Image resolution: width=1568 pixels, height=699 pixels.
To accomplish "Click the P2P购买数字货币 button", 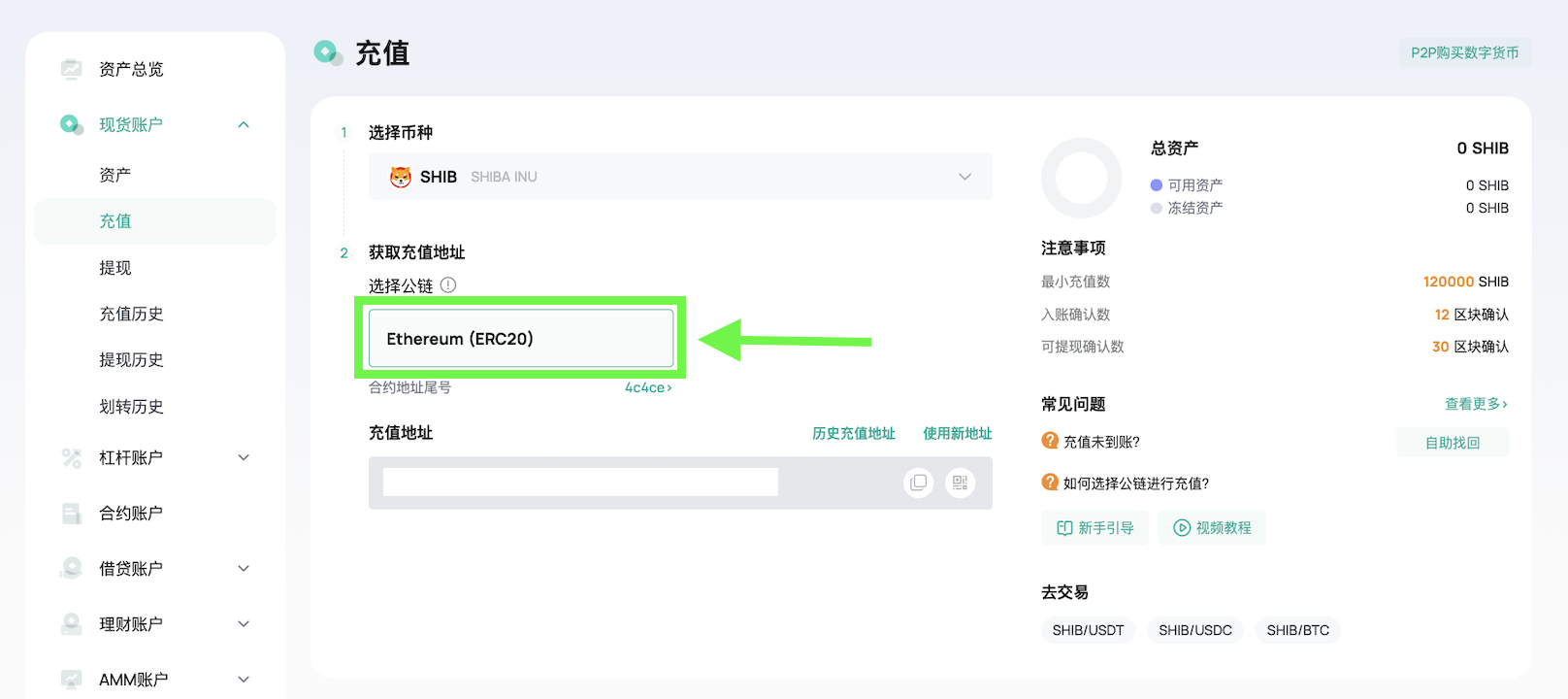I will (1465, 52).
